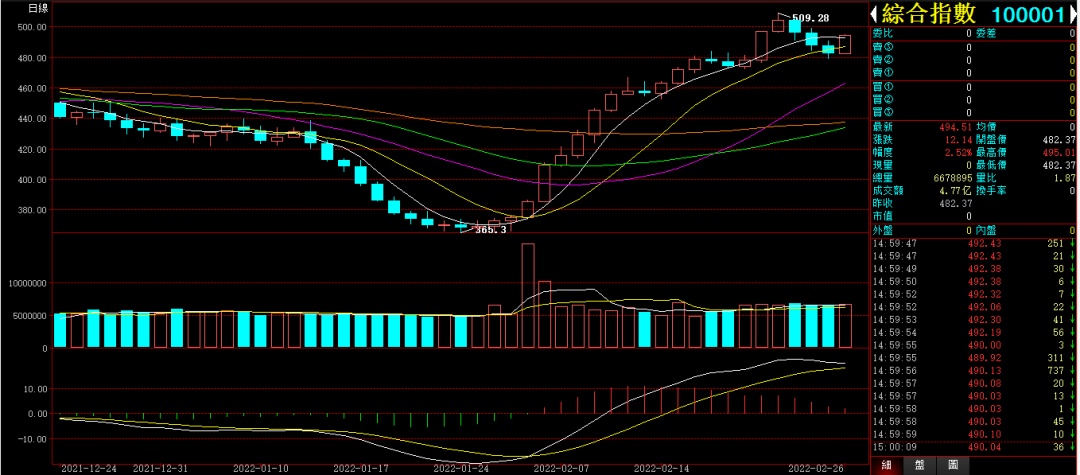
Task: Click the tallest volume bar
Action: (528, 295)
